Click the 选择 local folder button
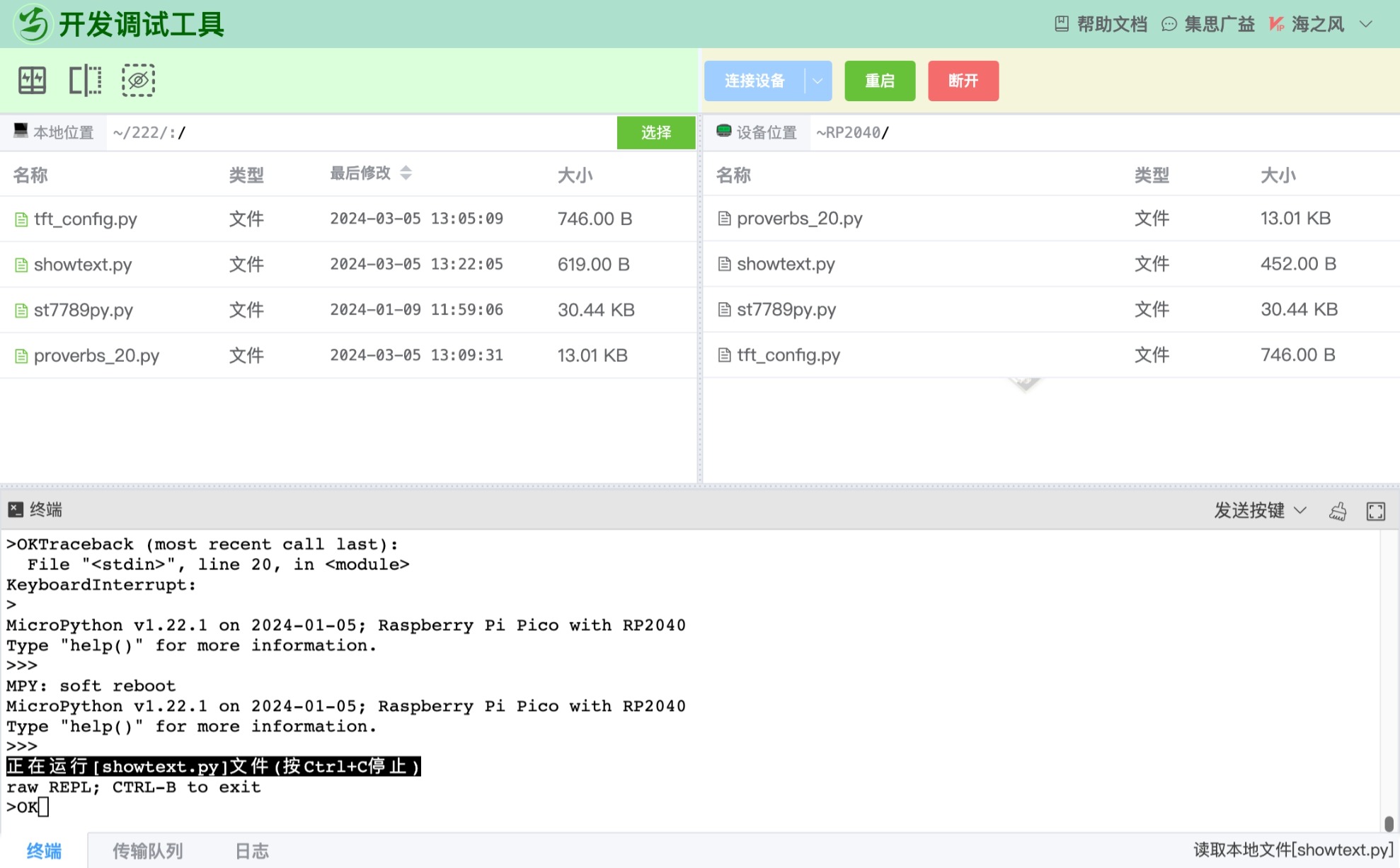 tap(655, 132)
